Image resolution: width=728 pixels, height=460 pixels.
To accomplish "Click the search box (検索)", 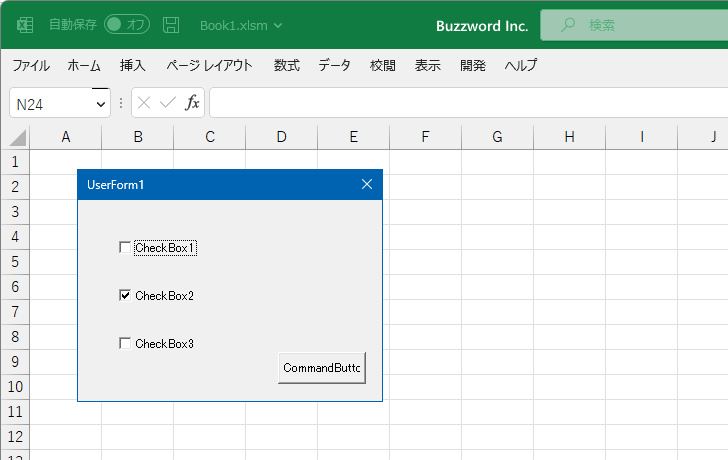I will pos(634,25).
